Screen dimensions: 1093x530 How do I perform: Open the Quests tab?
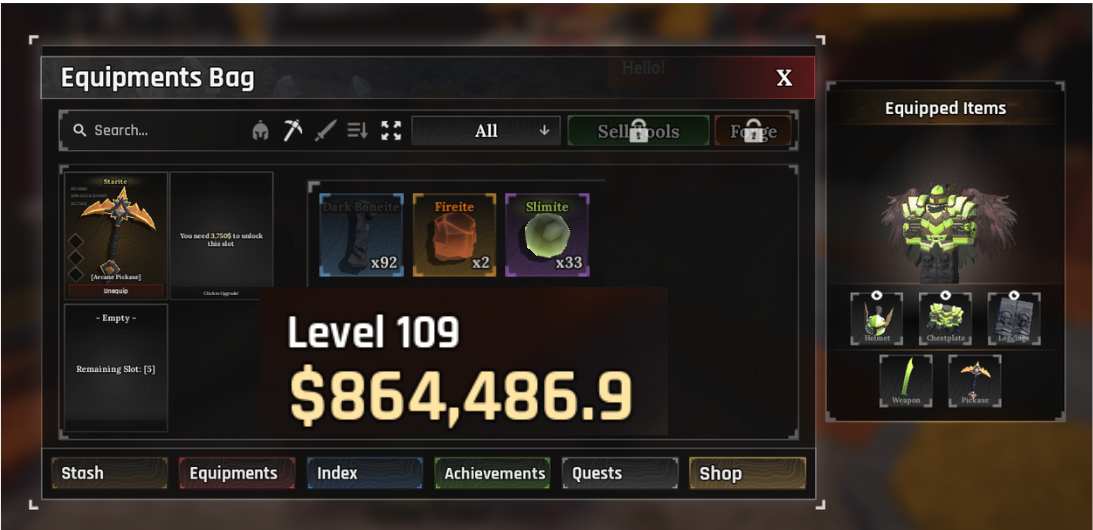pos(620,473)
